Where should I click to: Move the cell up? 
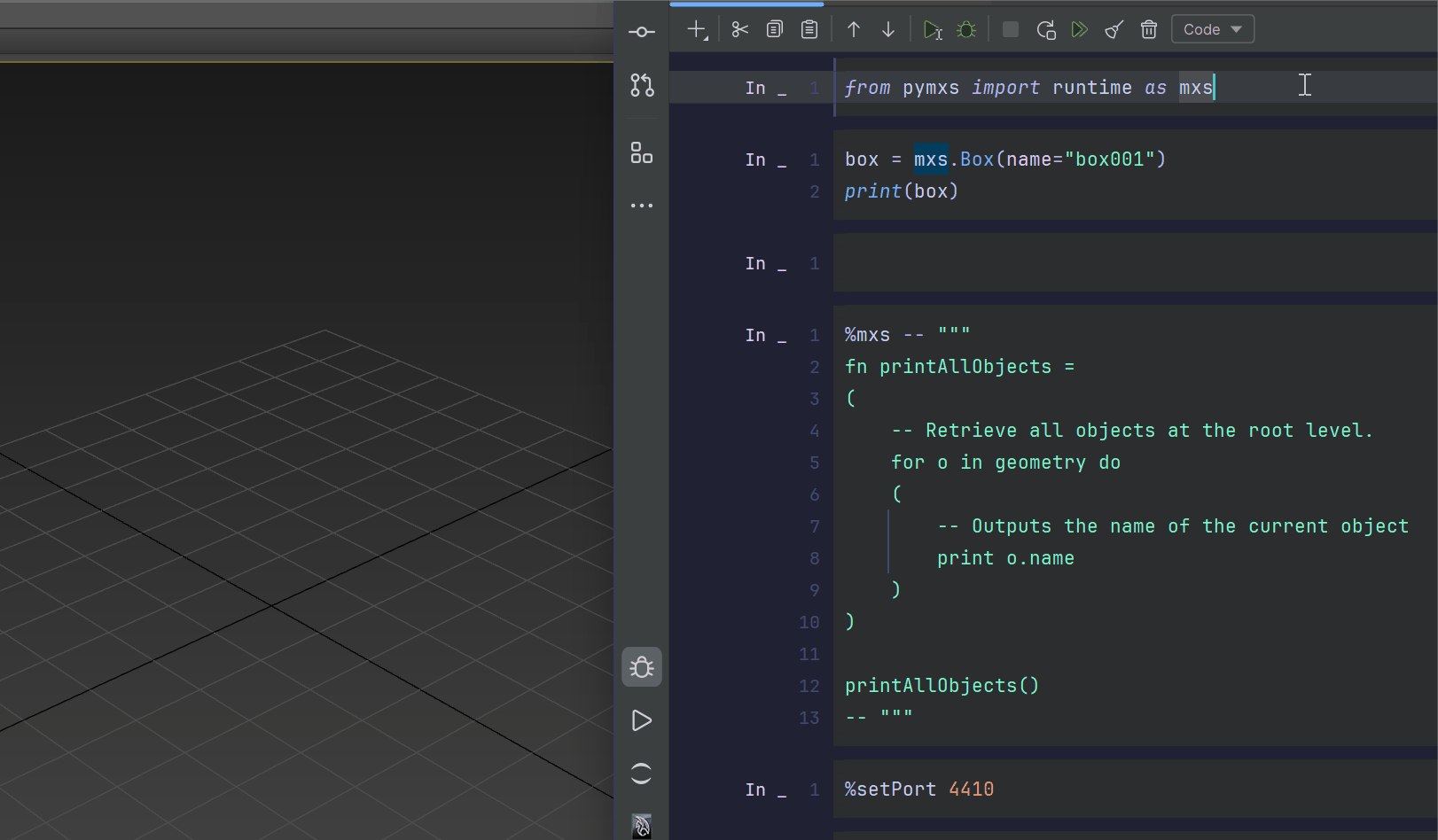854,29
